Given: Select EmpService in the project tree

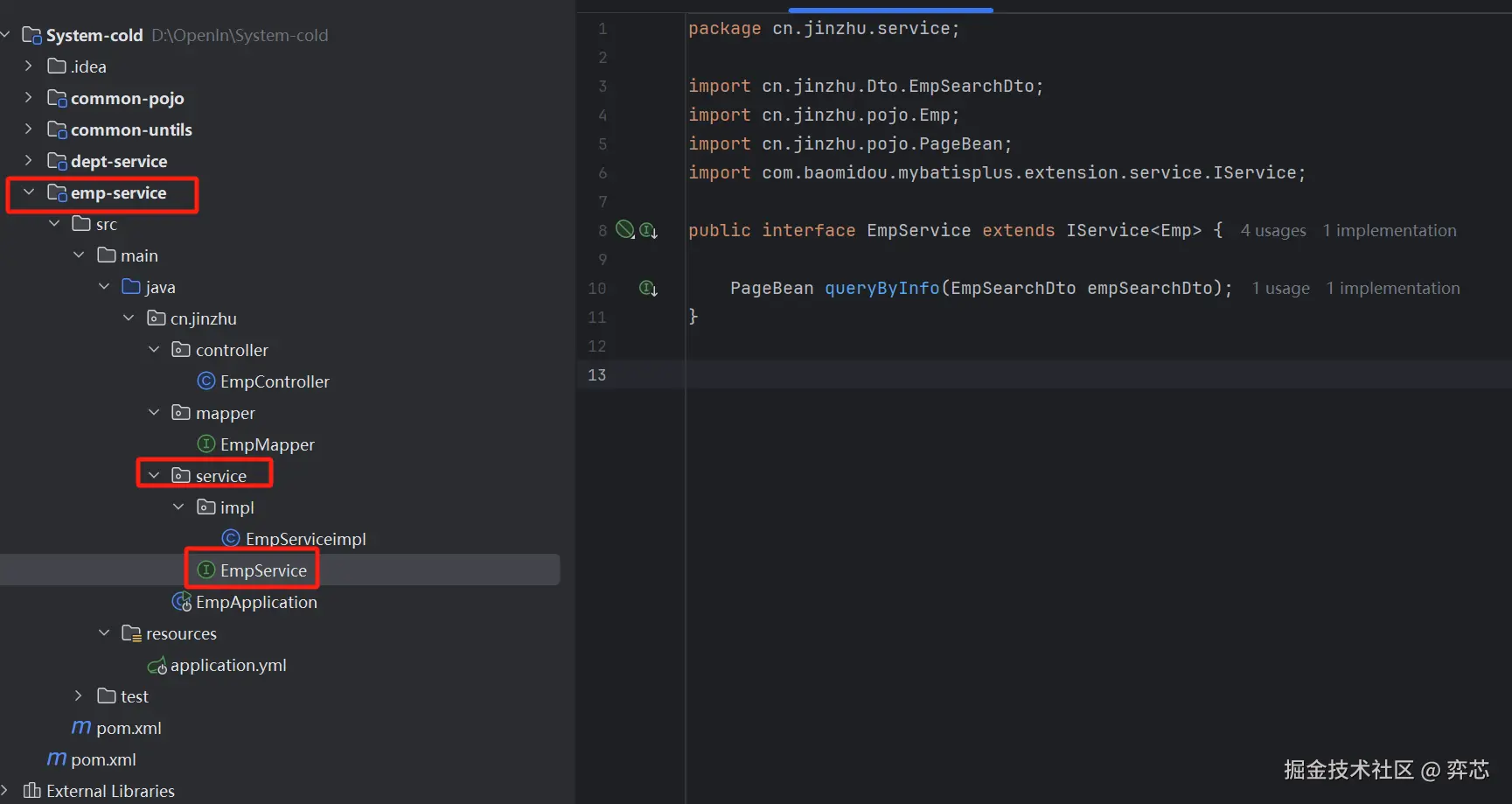Looking at the screenshot, I should [x=263, y=570].
